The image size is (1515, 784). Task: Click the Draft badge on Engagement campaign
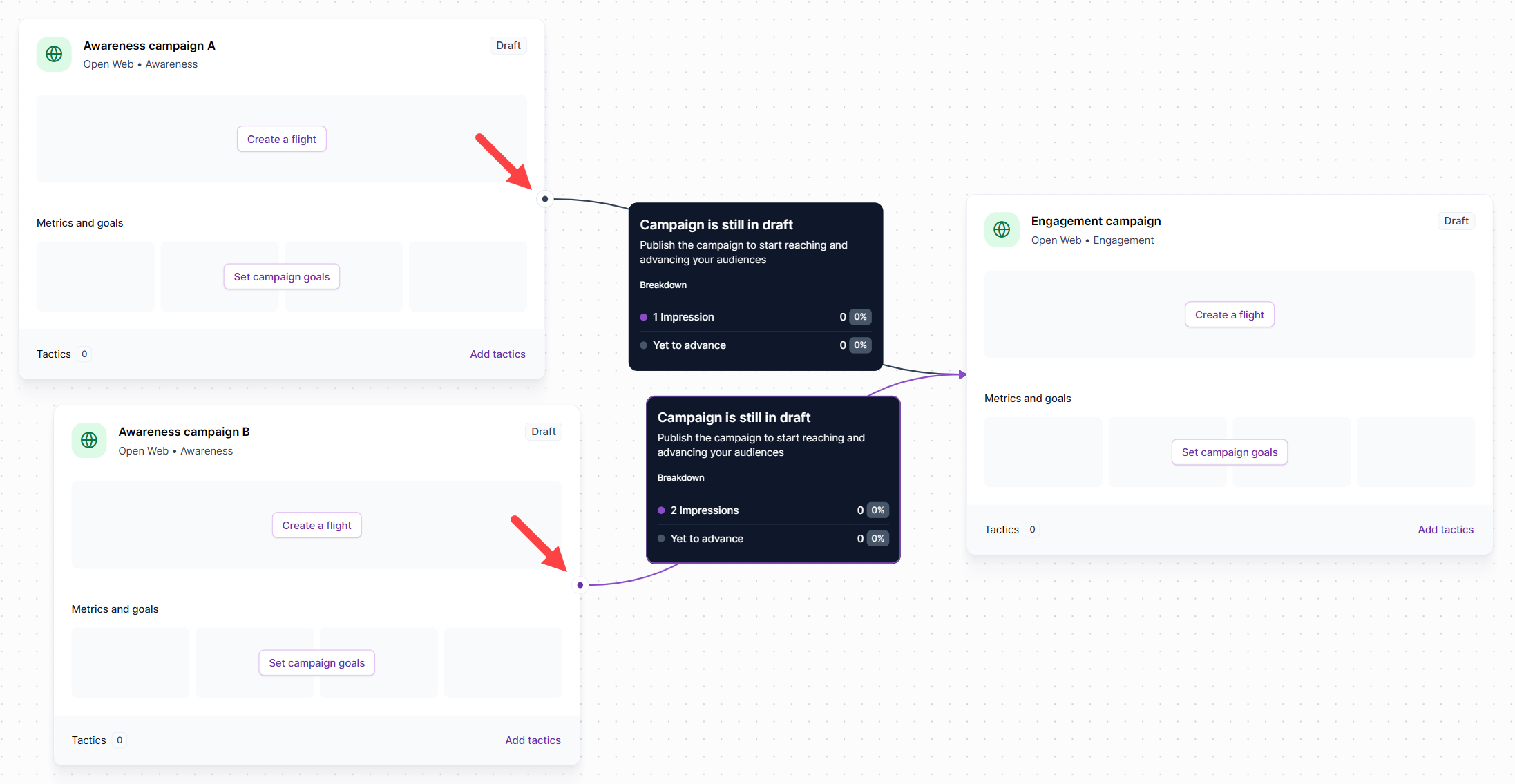click(1456, 221)
